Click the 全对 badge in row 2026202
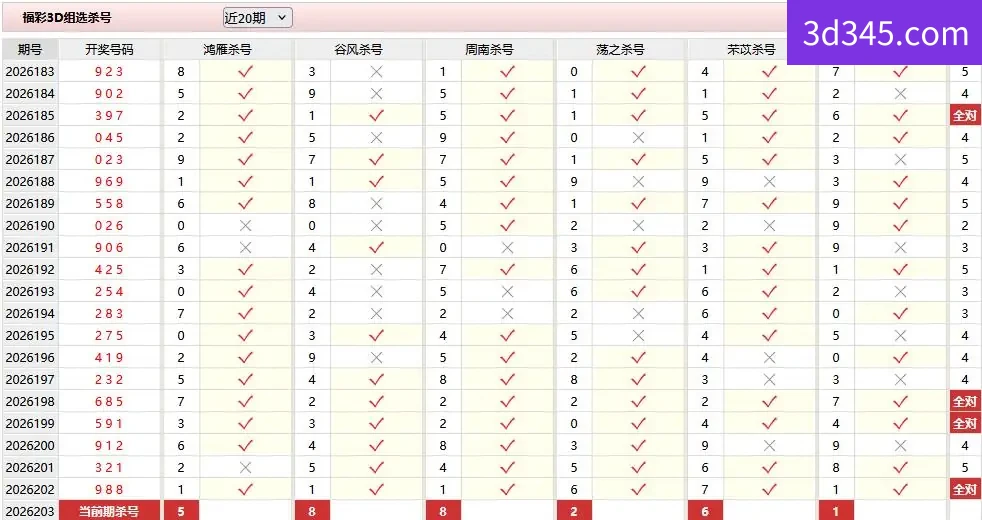 point(964,489)
